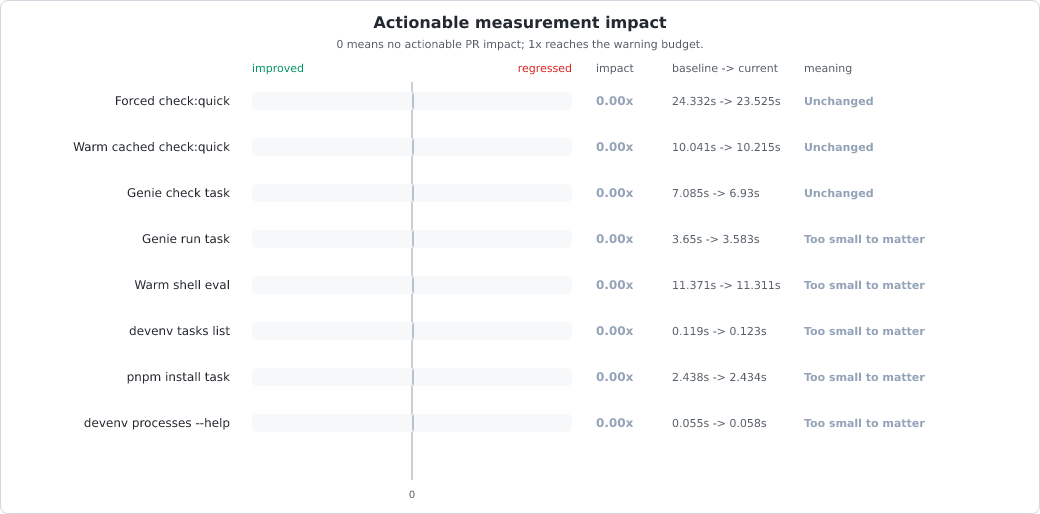The width and height of the screenshot is (1040, 514).
Task: Click the 0.00x value for pnpm install task
Action: click(x=615, y=377)
